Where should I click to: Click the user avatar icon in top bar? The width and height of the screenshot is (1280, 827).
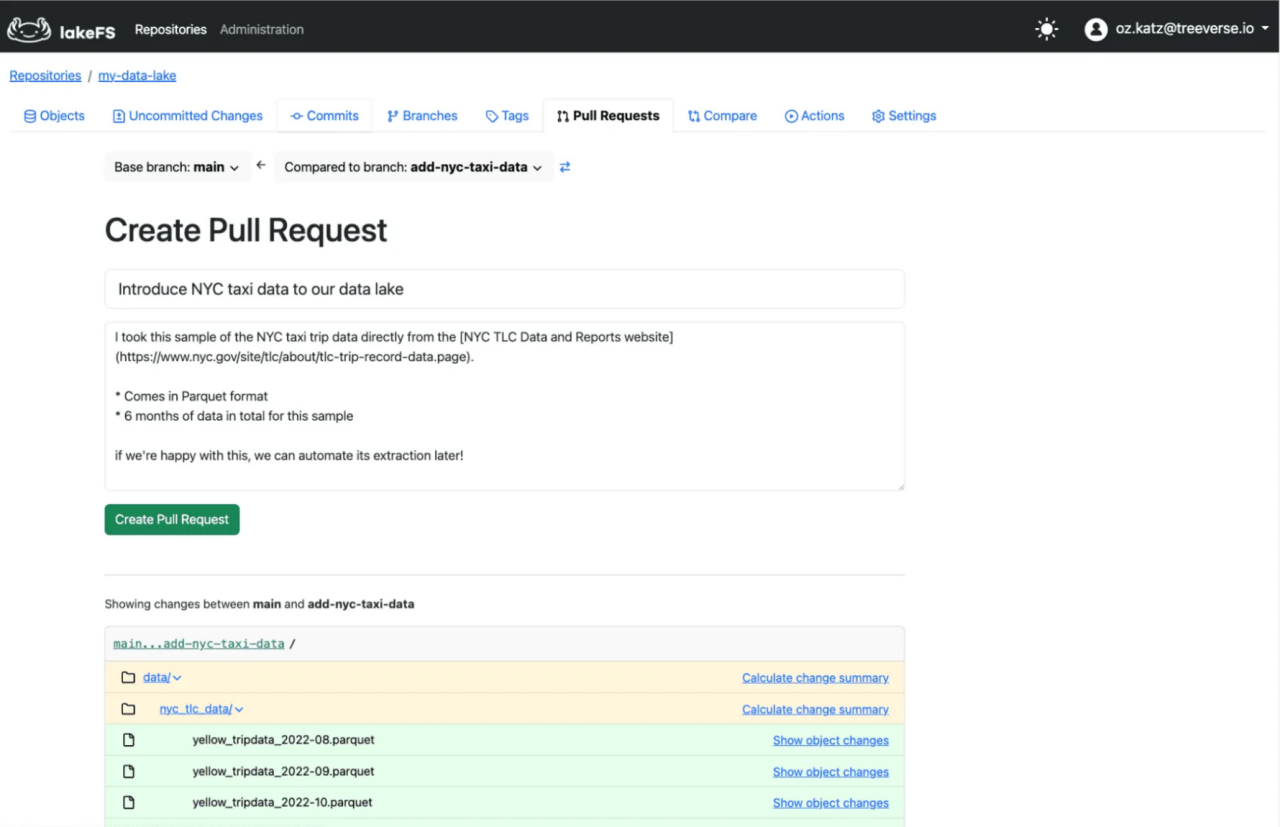coord(1095,28)
